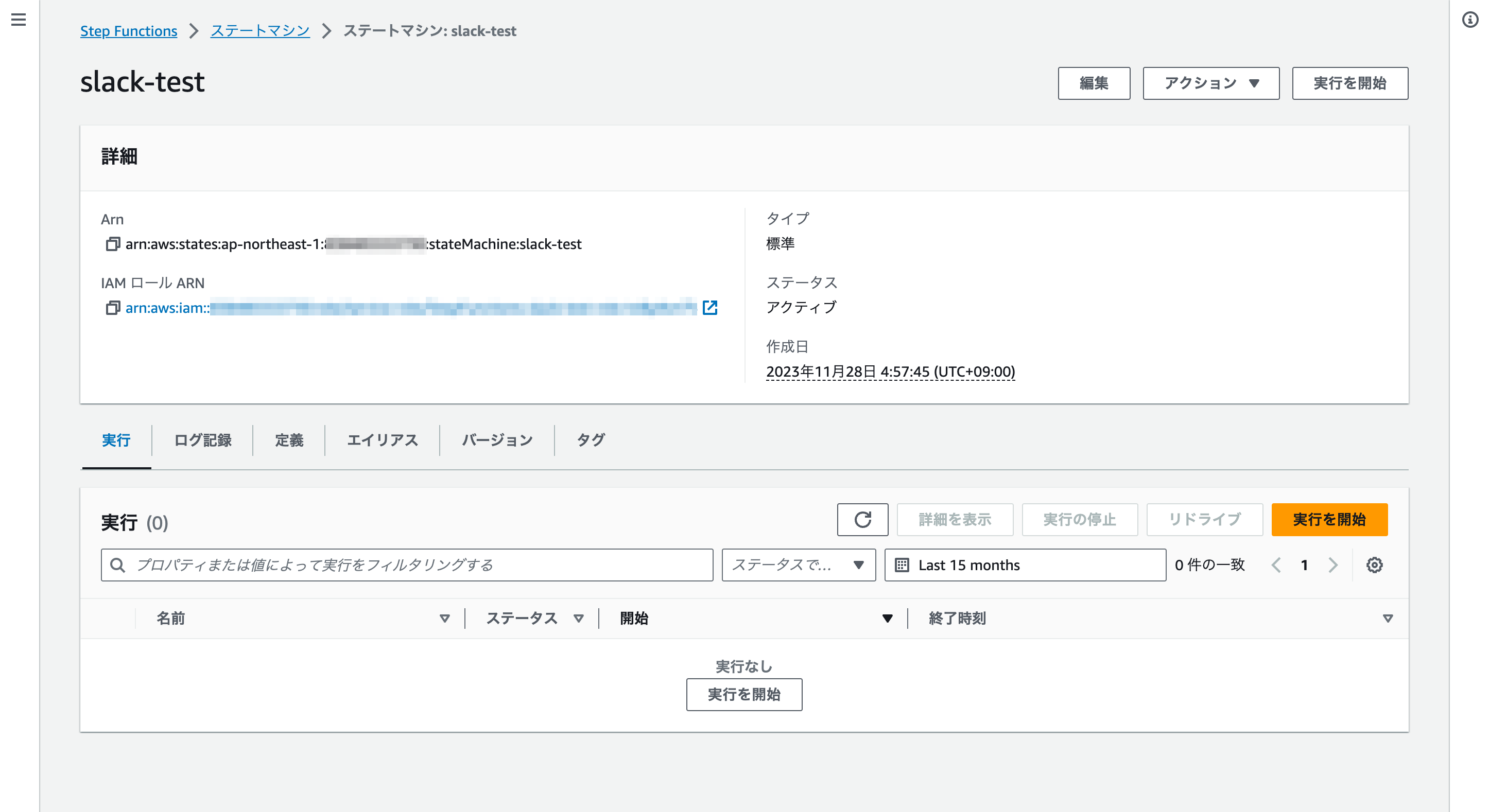Switch to the 定義 tab
The image size is (1489, 812).
pos(288,440)
